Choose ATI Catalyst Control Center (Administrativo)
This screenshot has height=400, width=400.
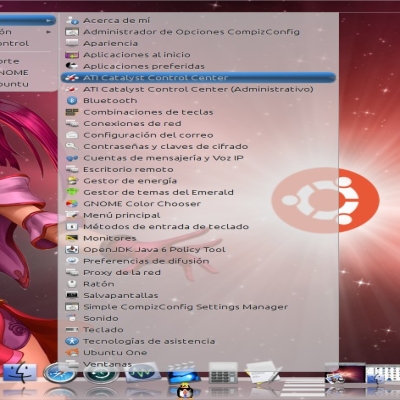click(x=198, y=89)
